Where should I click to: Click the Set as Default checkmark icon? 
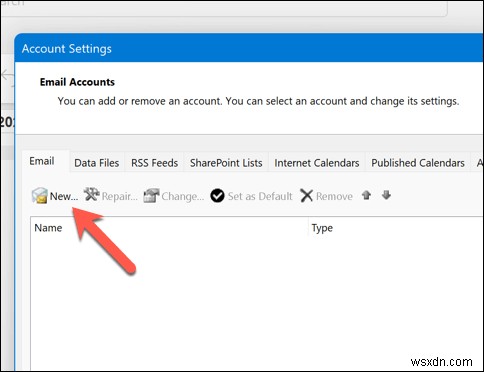pos(218,196)
